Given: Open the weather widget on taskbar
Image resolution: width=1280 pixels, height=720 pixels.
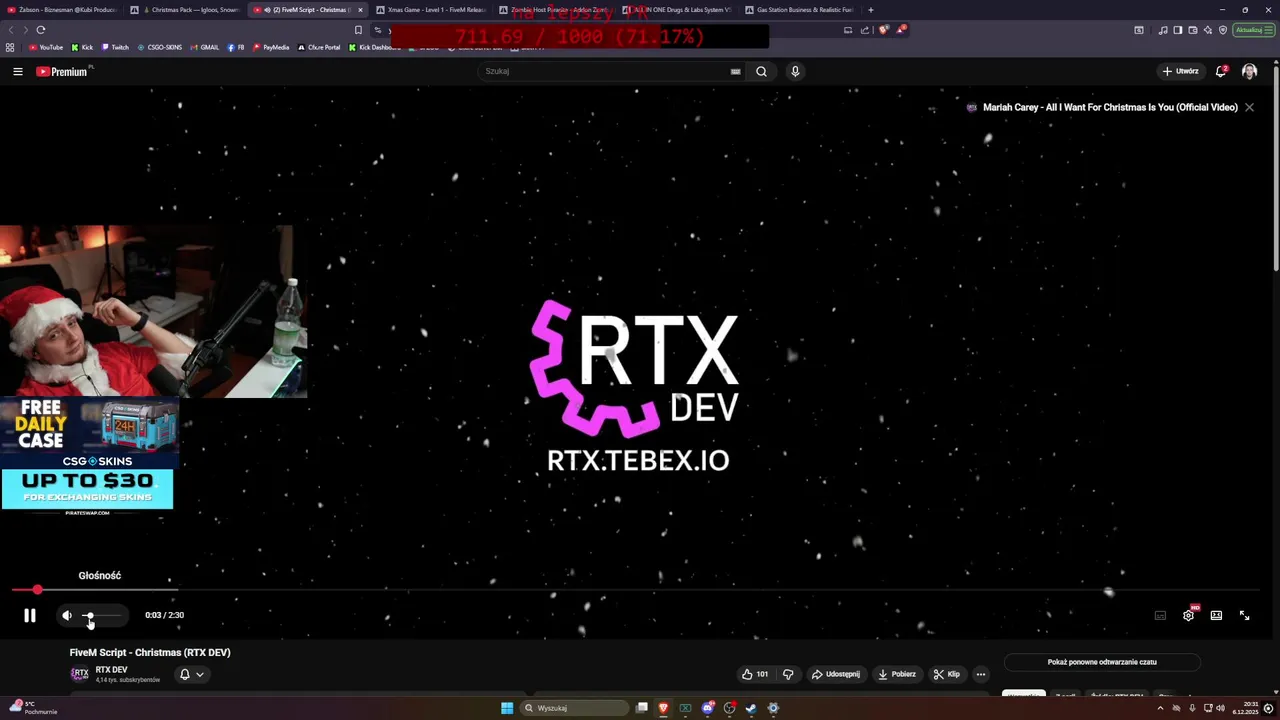Looking at the screenshot, I should (x=33, y=707).
